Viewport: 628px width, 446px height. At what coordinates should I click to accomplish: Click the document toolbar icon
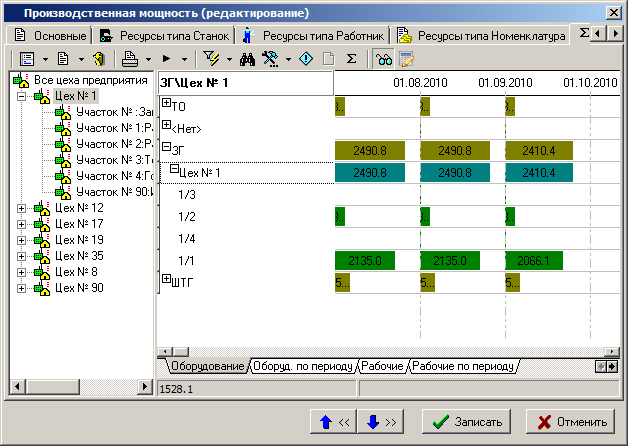point(62,59)
